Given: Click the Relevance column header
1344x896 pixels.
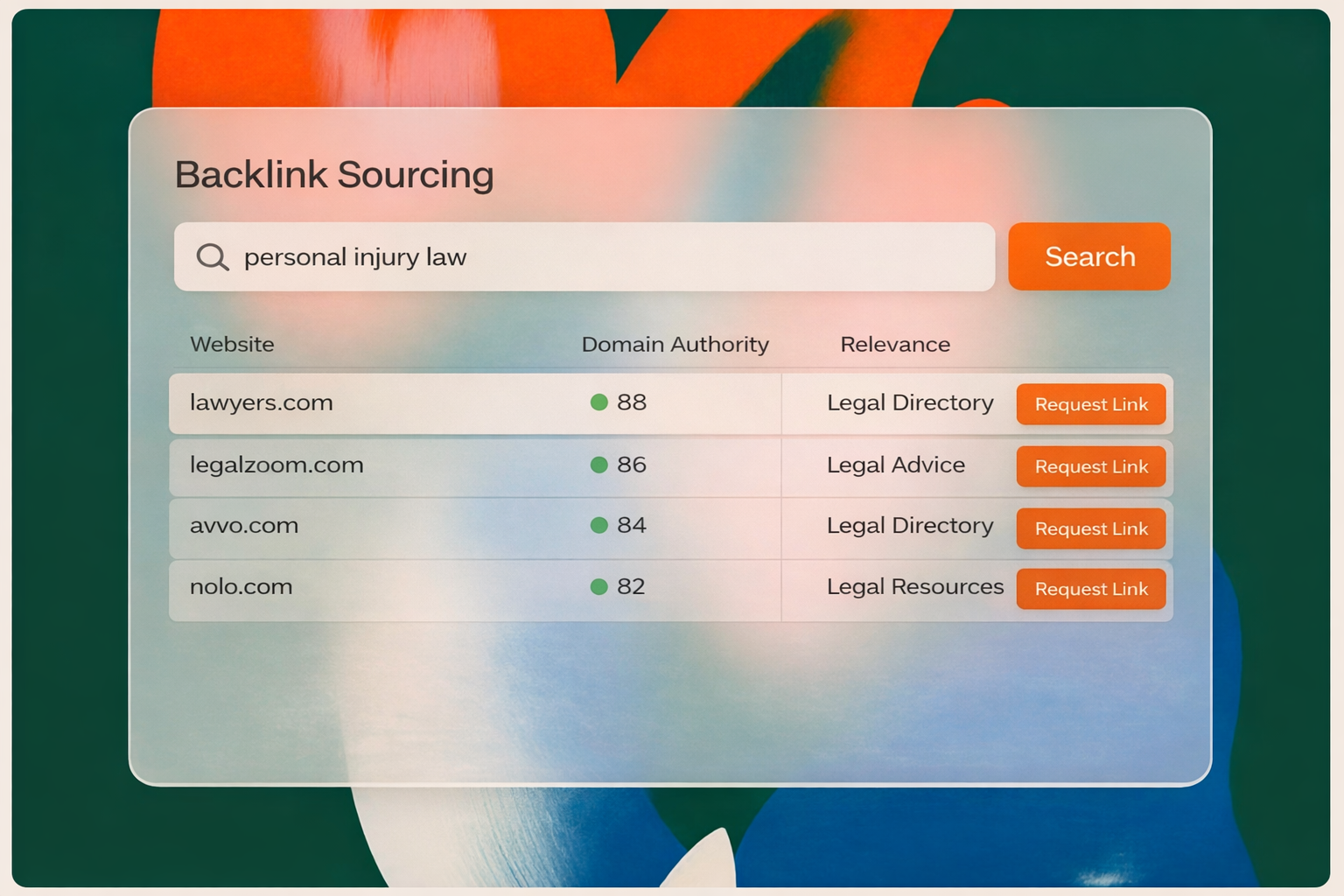Looking at the screenshot, I should (895, 344).
